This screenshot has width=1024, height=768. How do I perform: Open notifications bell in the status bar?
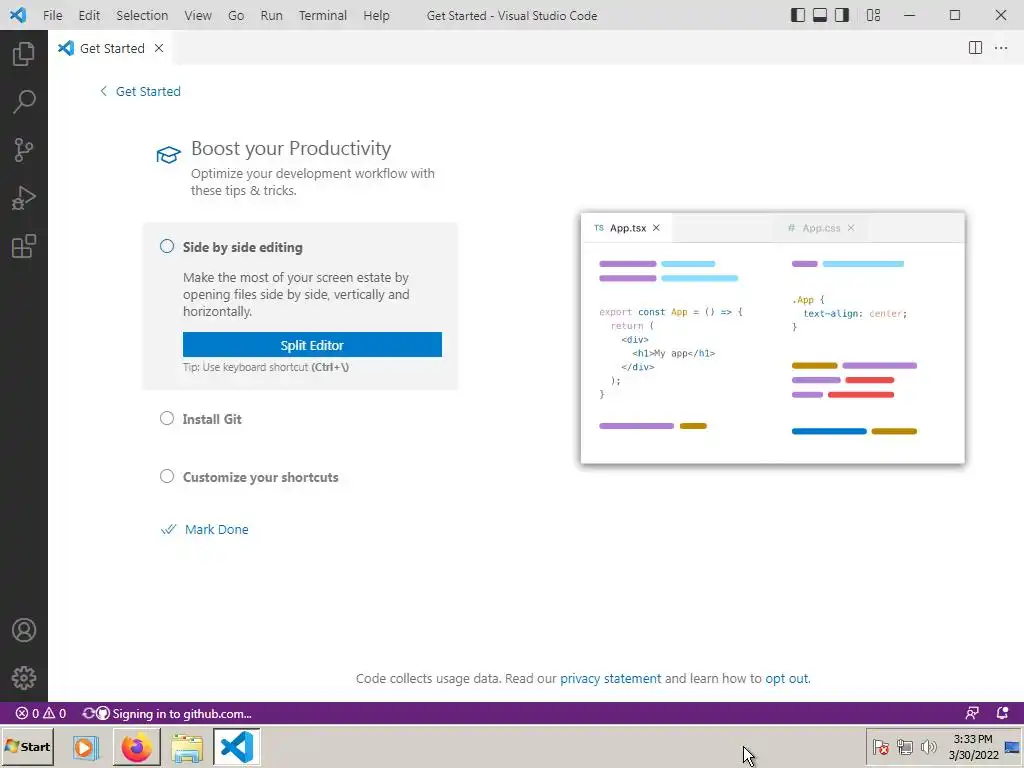coord(1002,713)
